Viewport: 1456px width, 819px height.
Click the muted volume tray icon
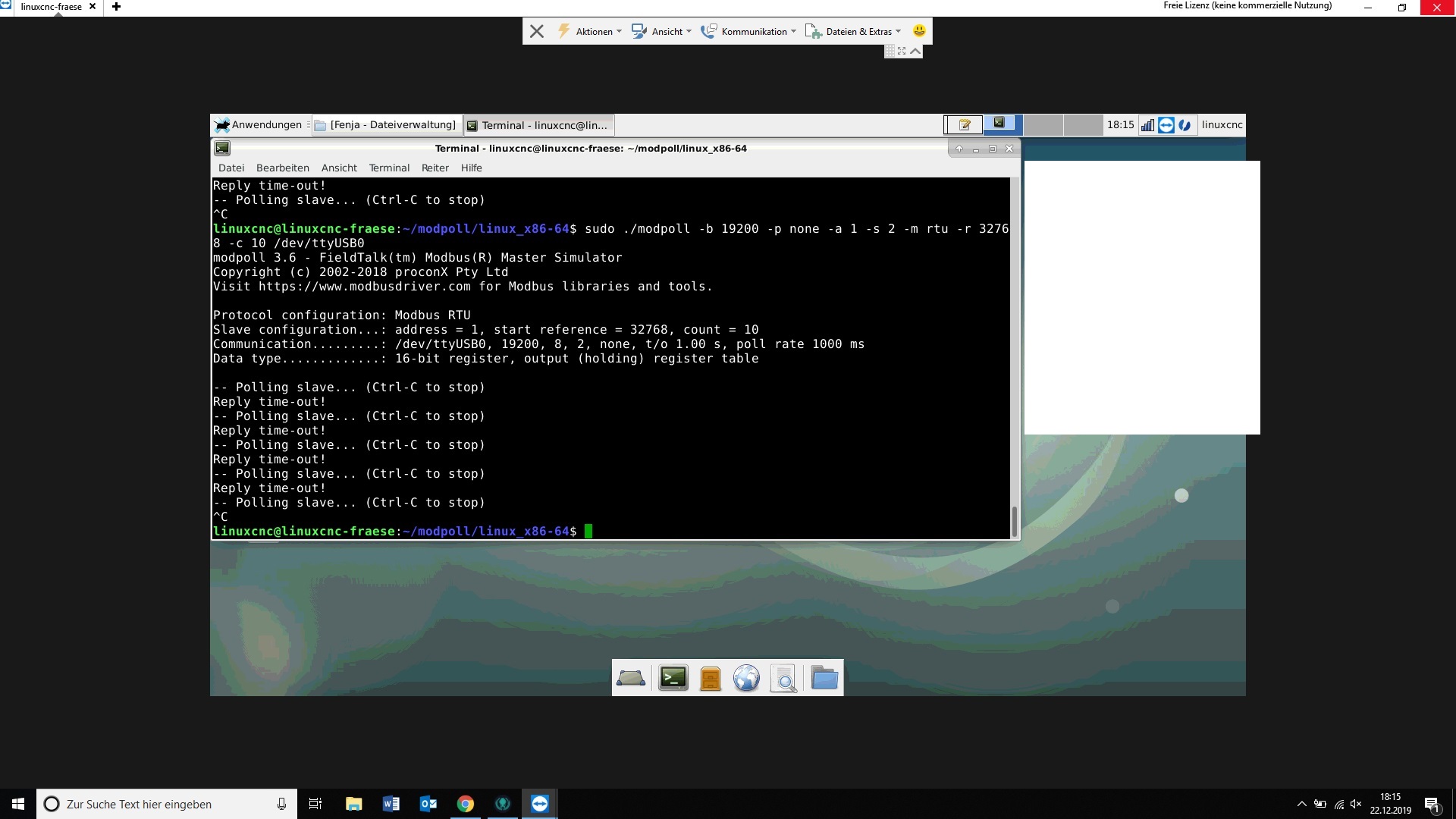pyautogui.click(x=1357, y=804)
